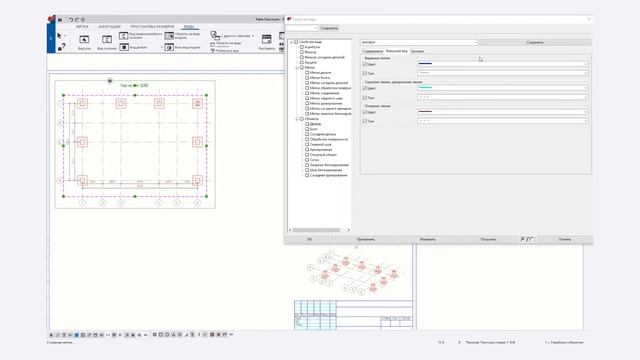This screenshot has height=360, width=640.
Task: Open the ПРОСТАНОВКА РАЗМЕРОВ ribbon tab
Action: pos(152,27)
